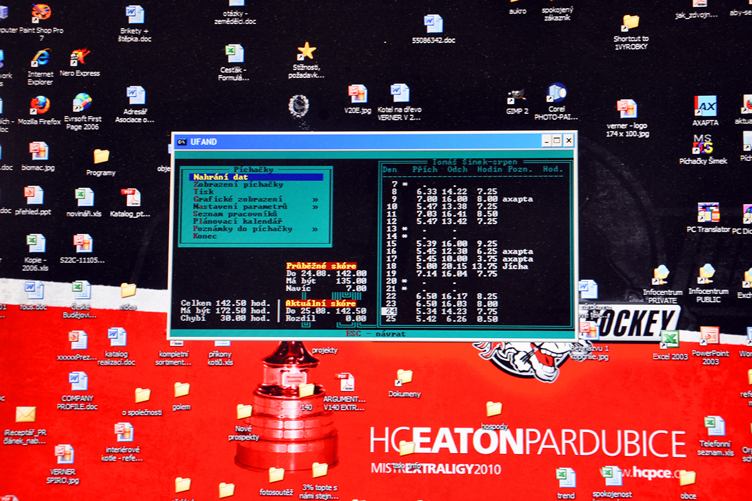Launch Nero Express from the desktop

point(80,58)
